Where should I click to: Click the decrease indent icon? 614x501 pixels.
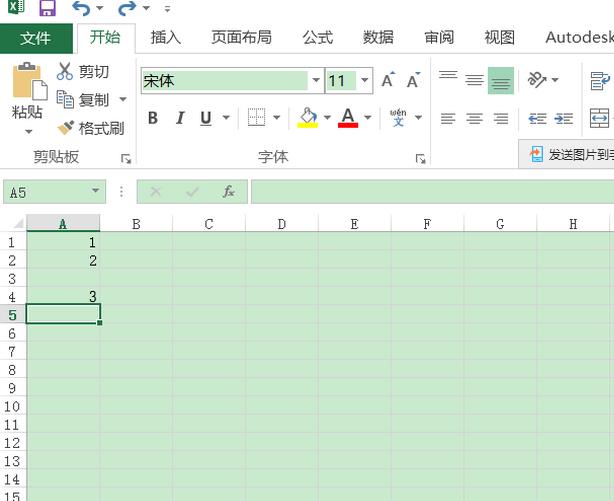[537, 118]
